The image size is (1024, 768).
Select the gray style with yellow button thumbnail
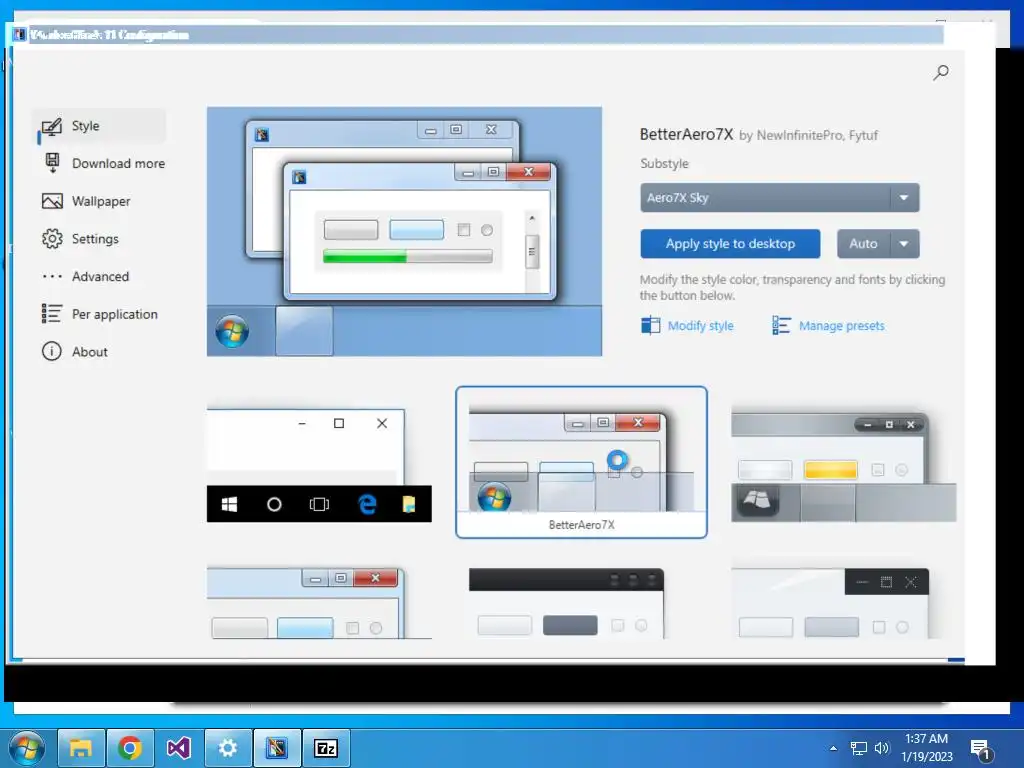click(844, 465)
